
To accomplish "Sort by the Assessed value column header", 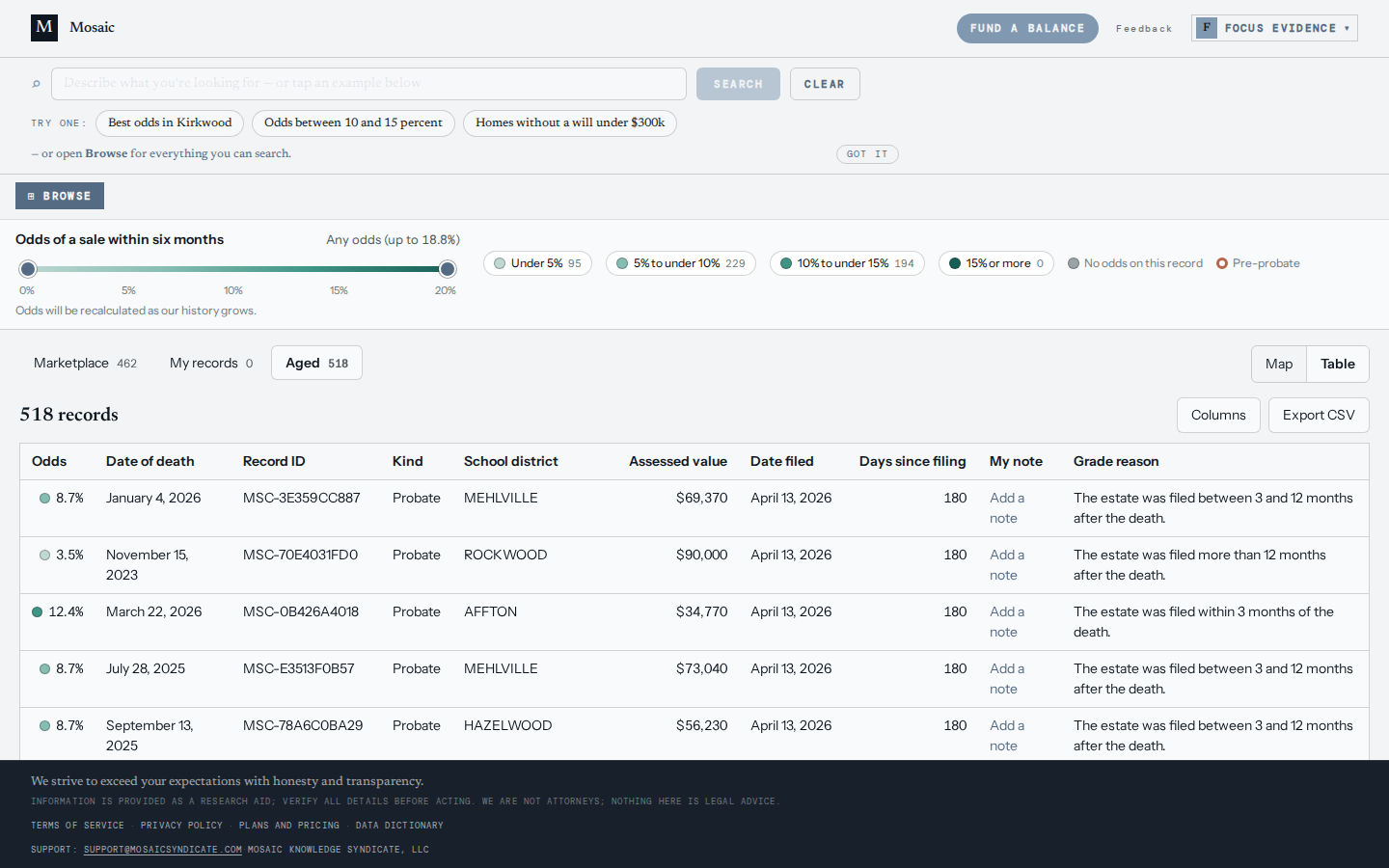I will 678,461.
